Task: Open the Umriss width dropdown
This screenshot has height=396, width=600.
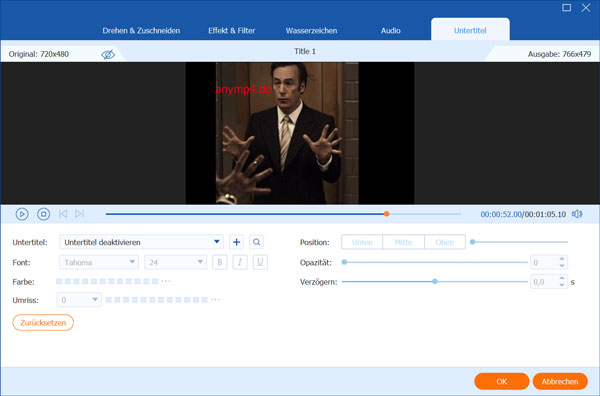Action: click(x=79, y=300)
